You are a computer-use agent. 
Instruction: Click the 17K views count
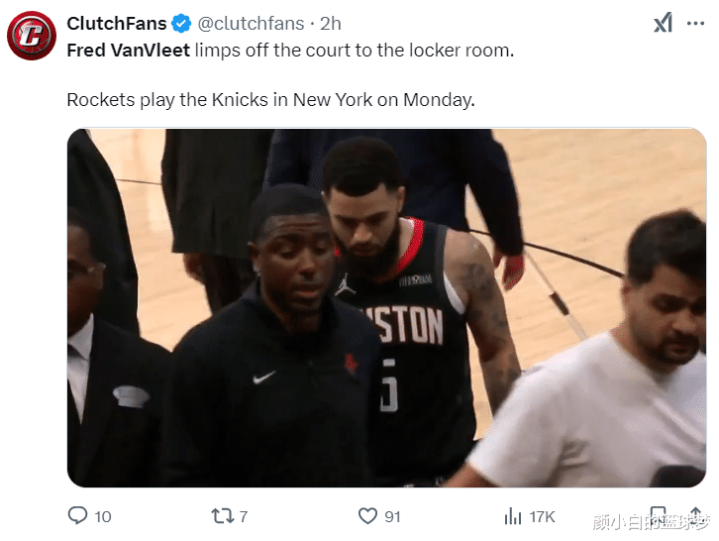point(542,517)
